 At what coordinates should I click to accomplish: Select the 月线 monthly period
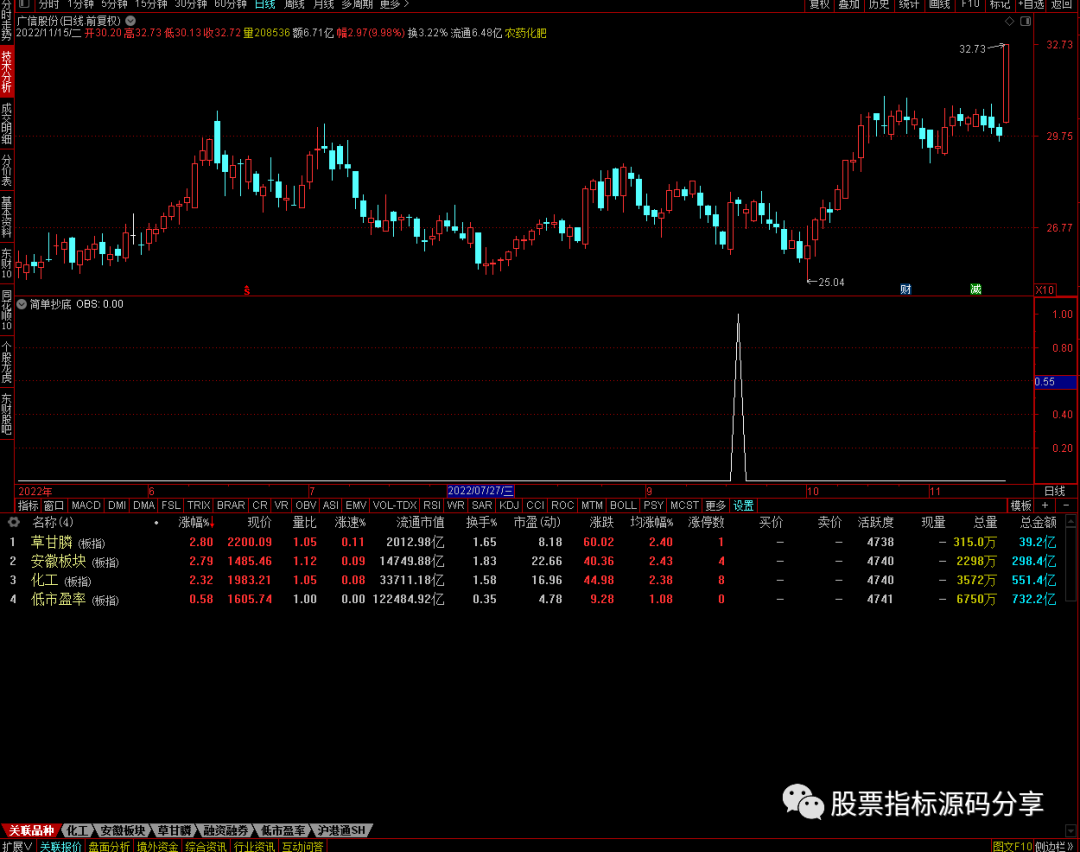[x=324, y=4]
